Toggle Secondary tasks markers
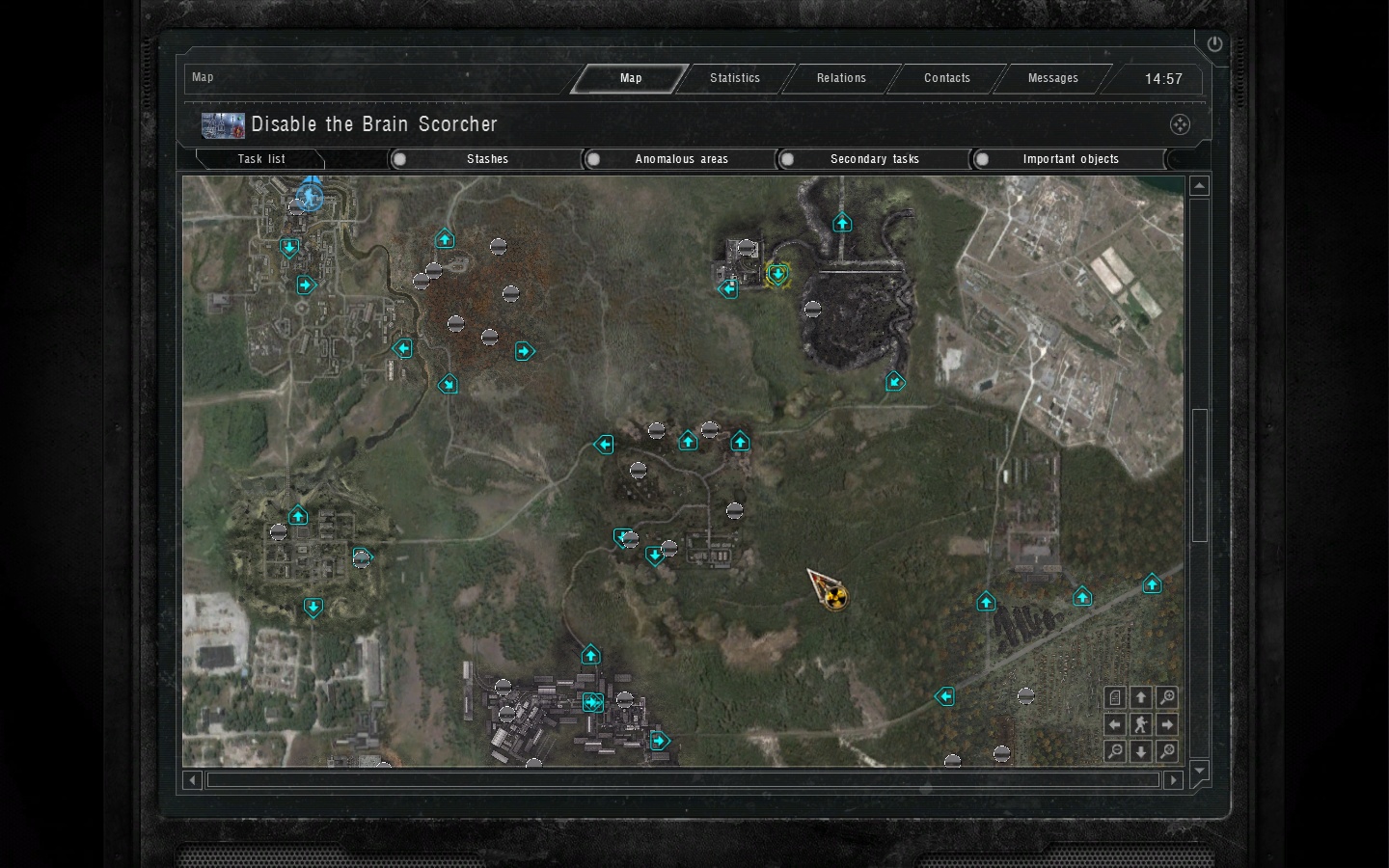The width and height of the screenshot is (1389, 868). coord(875,159)
